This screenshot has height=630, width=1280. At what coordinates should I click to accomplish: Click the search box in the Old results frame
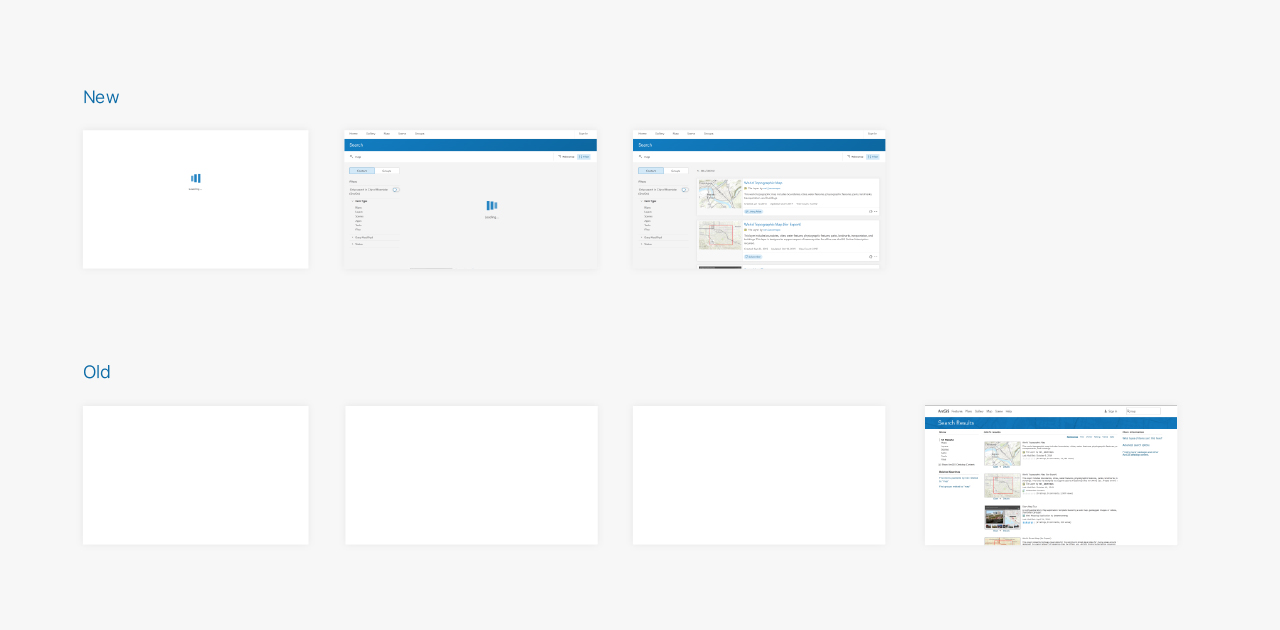(x=1143, y=411)
